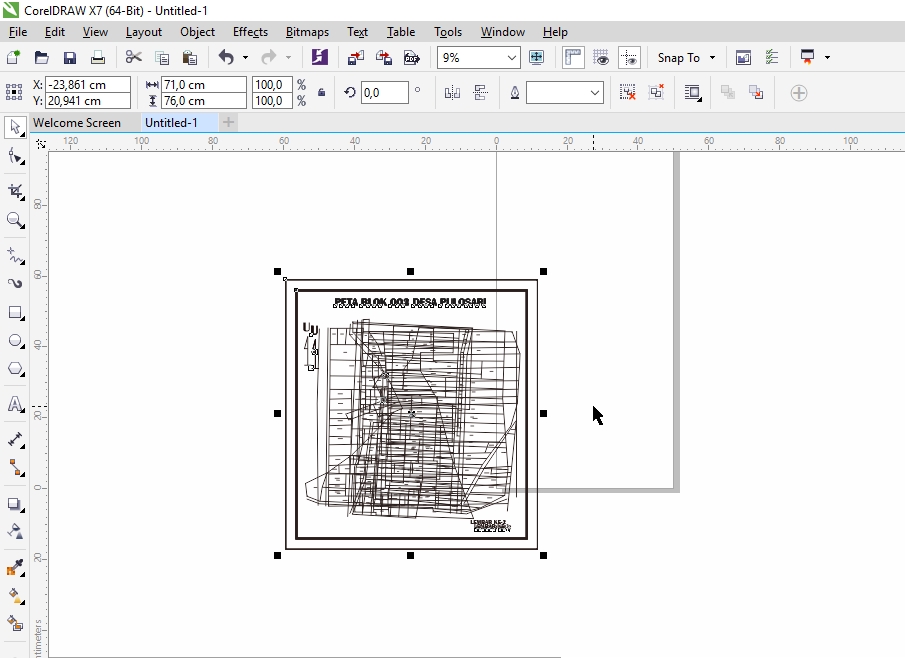Screen dimensions: 905x658
Task: Click the New document icon
Action: [13, 57]
